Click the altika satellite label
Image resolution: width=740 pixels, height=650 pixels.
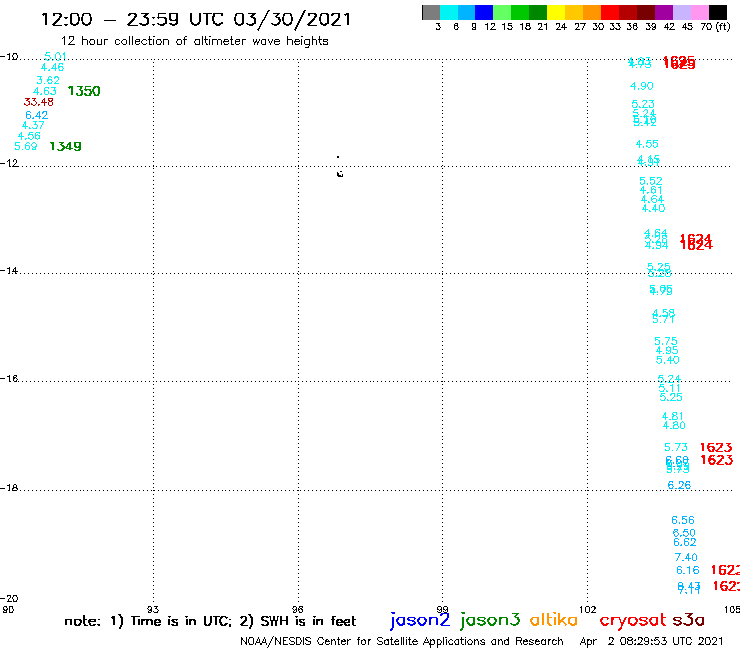point(553,620)
